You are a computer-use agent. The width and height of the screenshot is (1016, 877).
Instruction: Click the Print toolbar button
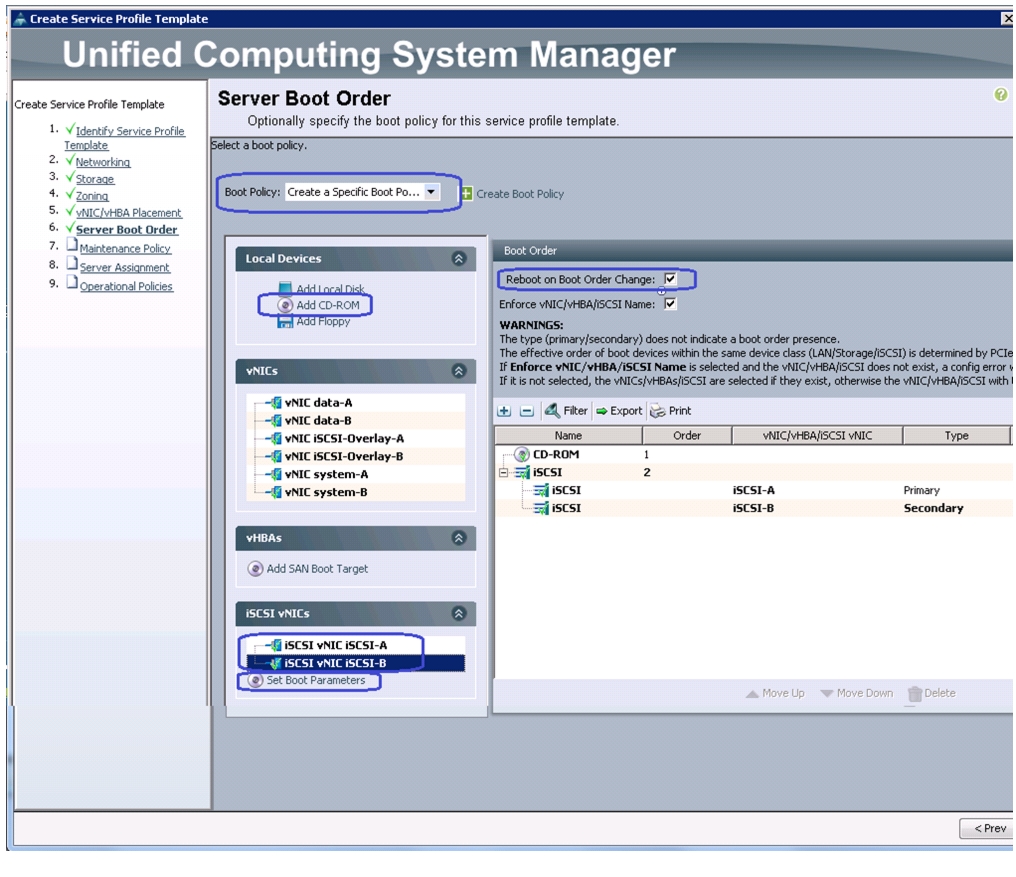tap(671, 411)
